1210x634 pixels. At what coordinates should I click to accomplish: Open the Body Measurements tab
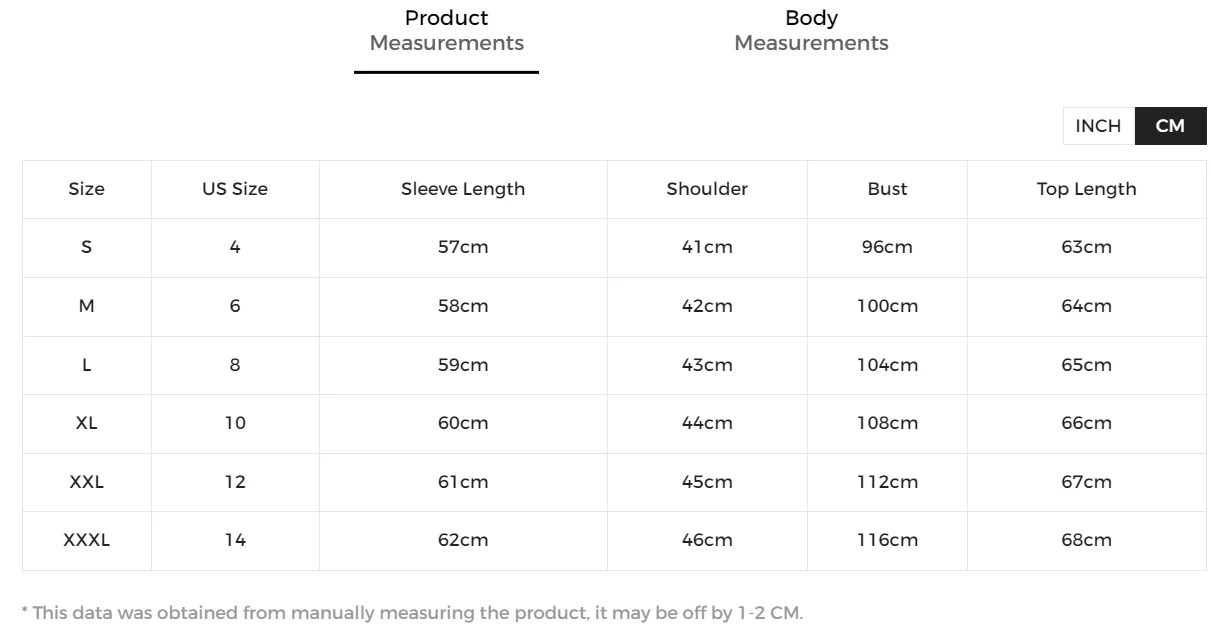tap(811, 31)
